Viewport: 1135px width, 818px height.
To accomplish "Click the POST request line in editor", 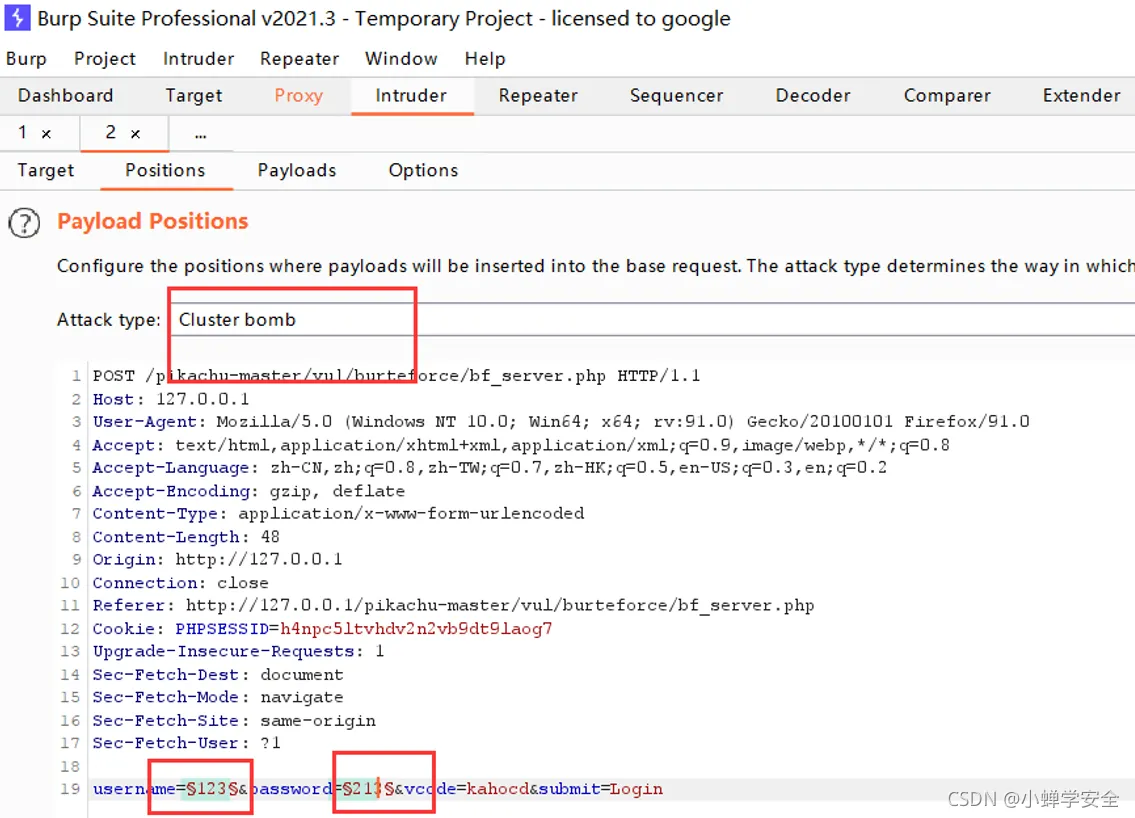I will (x=396, y=376).
